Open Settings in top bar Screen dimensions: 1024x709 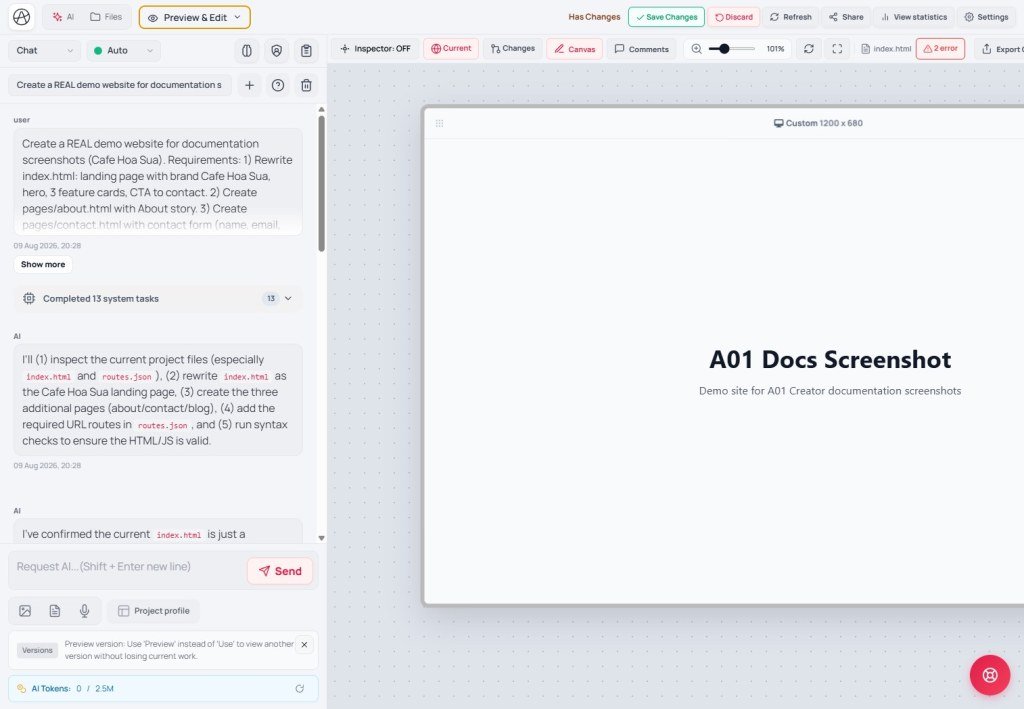click(x=986, y=17)
